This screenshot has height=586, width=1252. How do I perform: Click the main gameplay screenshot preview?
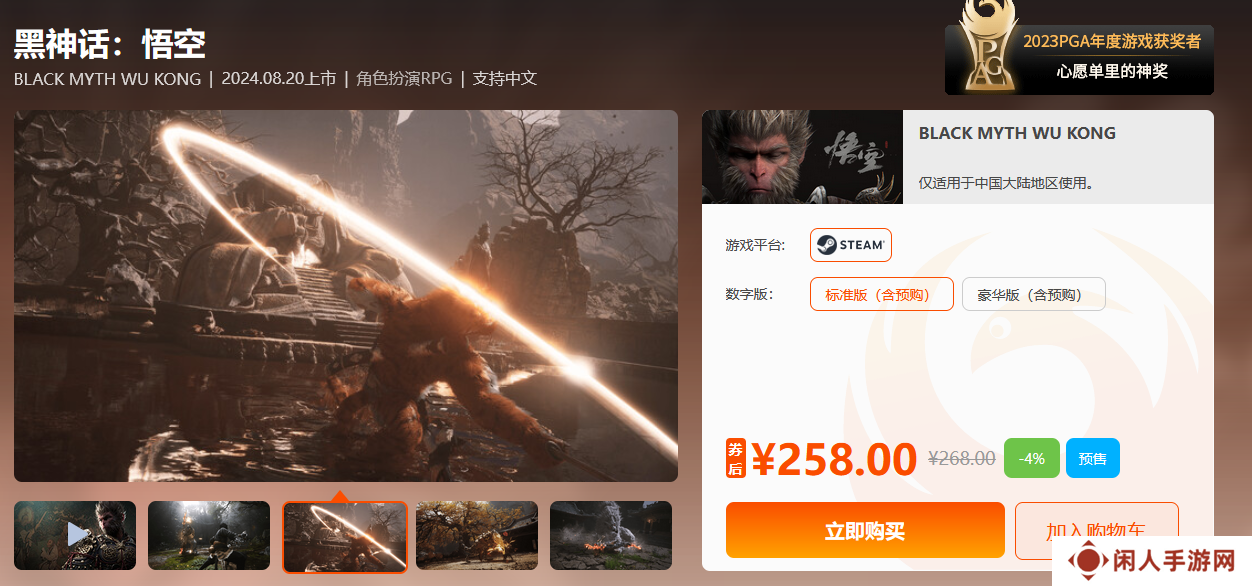[x=346, y=296]
